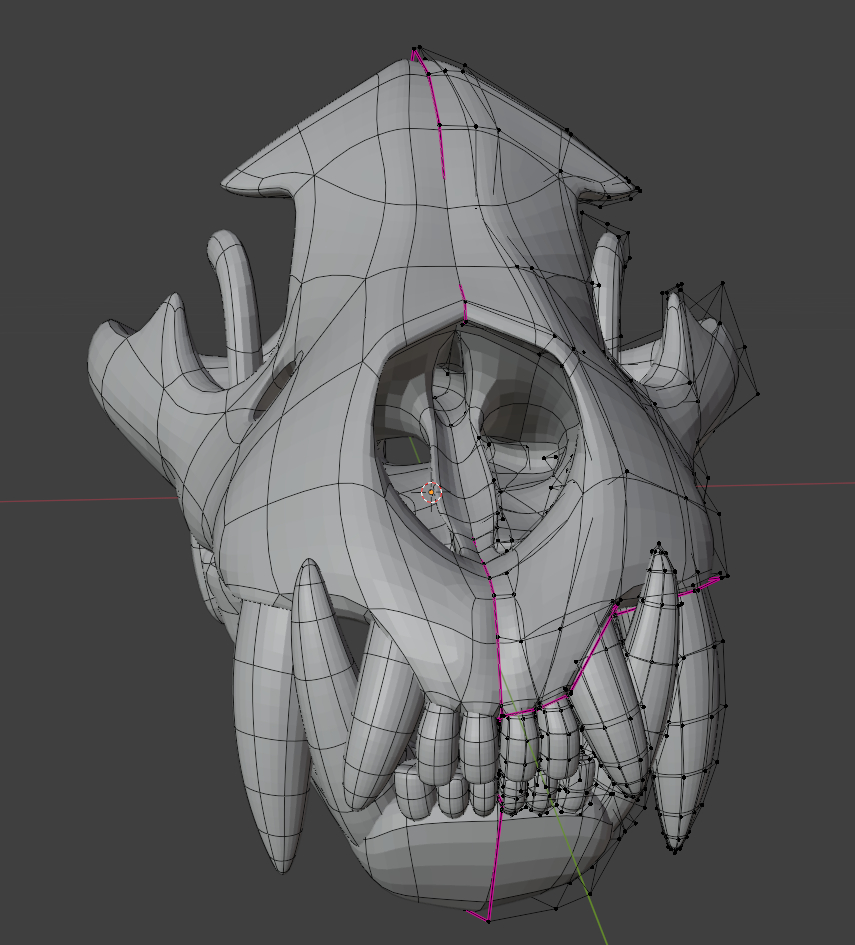
Task: Click the 3D cursor in the nasal cavity
Action: pyautogui.click(x=430, y=491)
